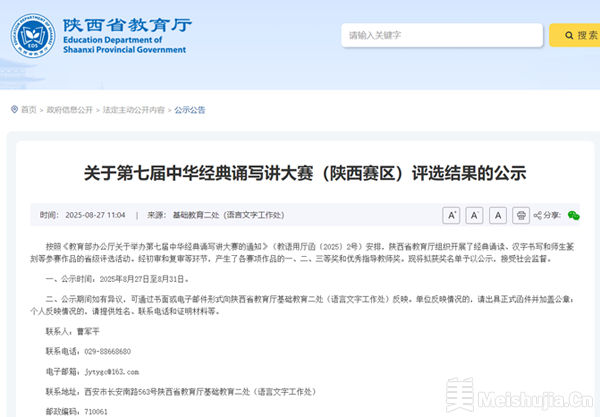Click the postal code 710061
The image size is (600, 417).
[96, 412]
